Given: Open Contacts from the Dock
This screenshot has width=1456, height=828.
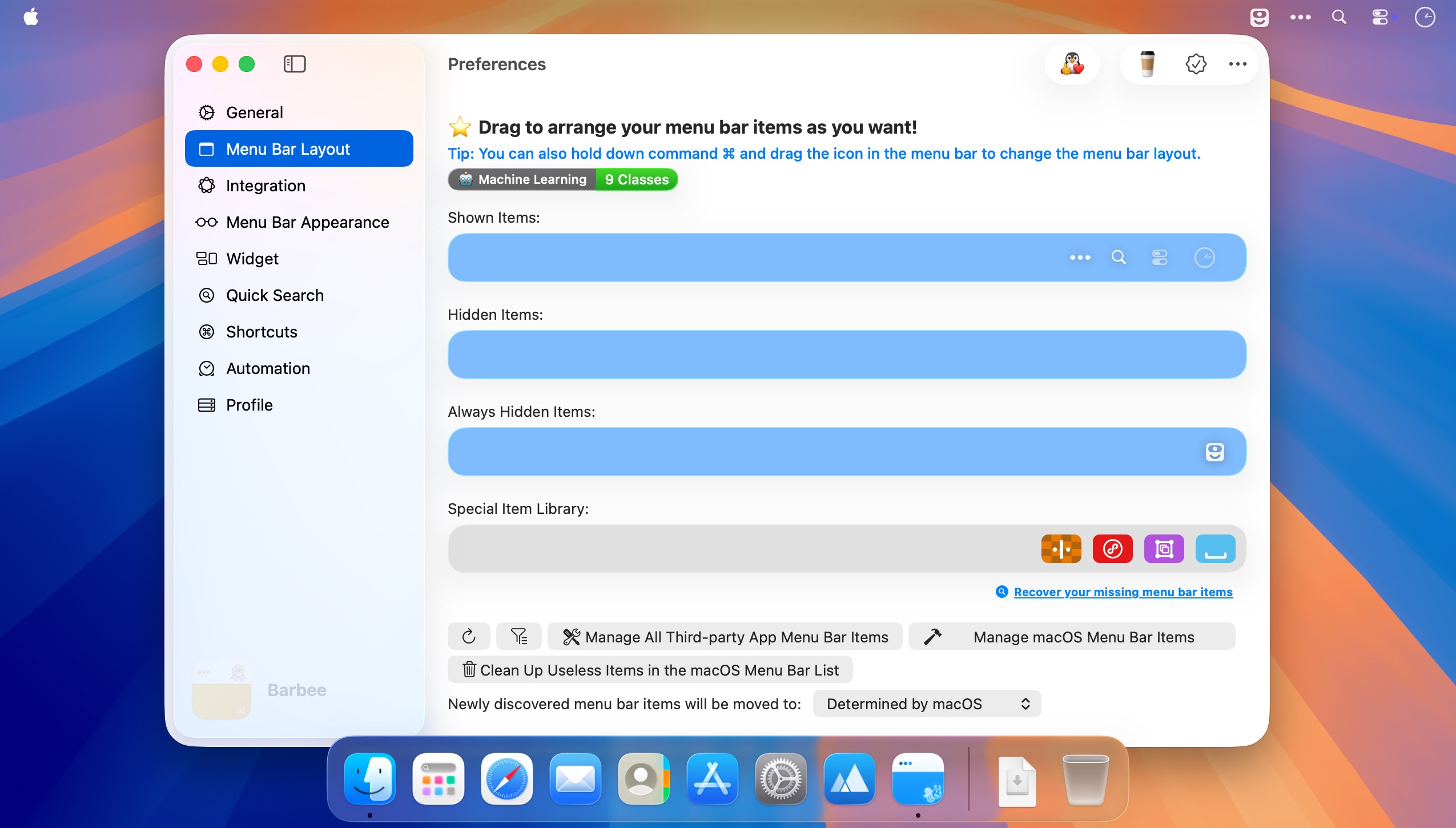Looking at the screenshot, I should [x=644, y=779].
